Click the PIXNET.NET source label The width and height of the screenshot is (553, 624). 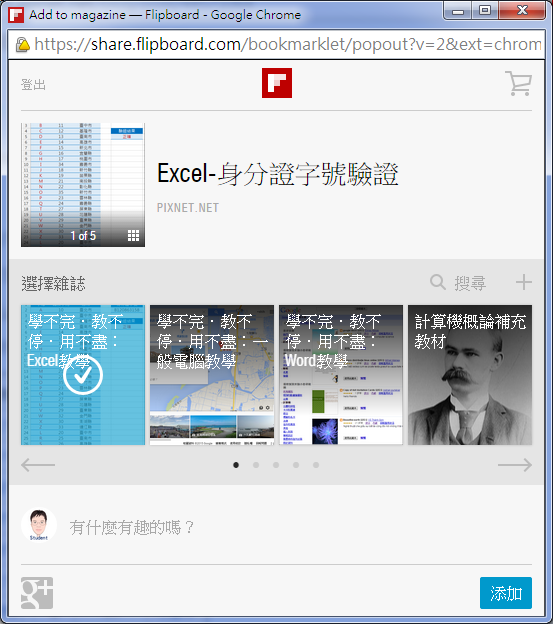[188, 208]
